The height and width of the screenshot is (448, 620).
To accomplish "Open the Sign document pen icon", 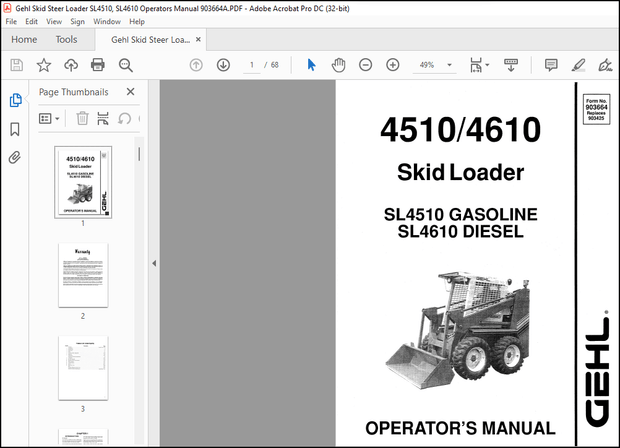I will point(605,65).
